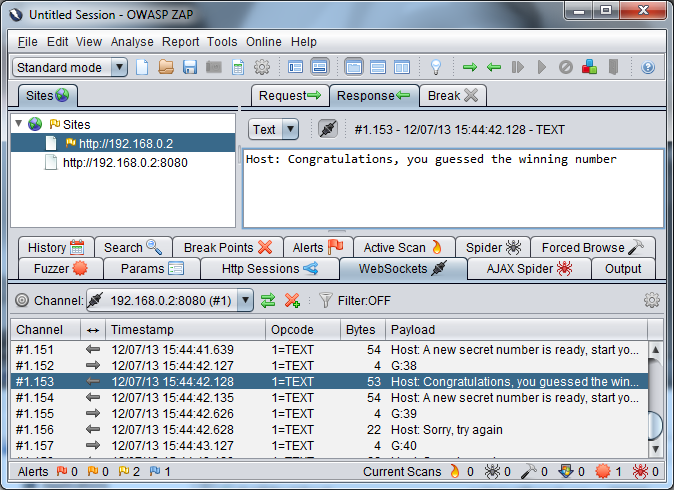Open the Tools menu
The width and height of the screenshot is (674, 490).
tap(222, 42)
